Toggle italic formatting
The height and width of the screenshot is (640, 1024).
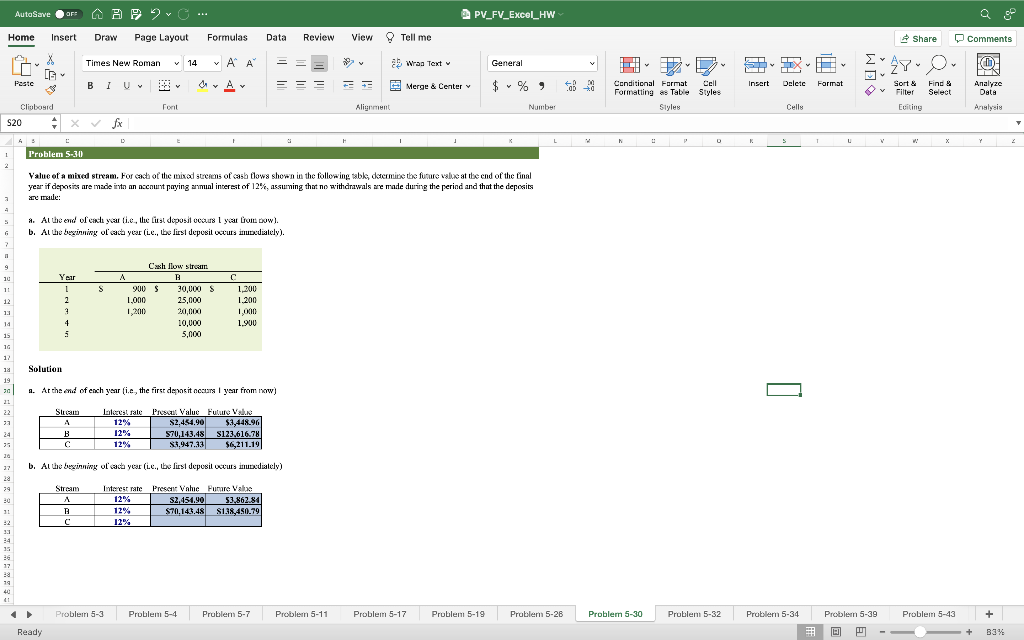click(x=108, y=84)
